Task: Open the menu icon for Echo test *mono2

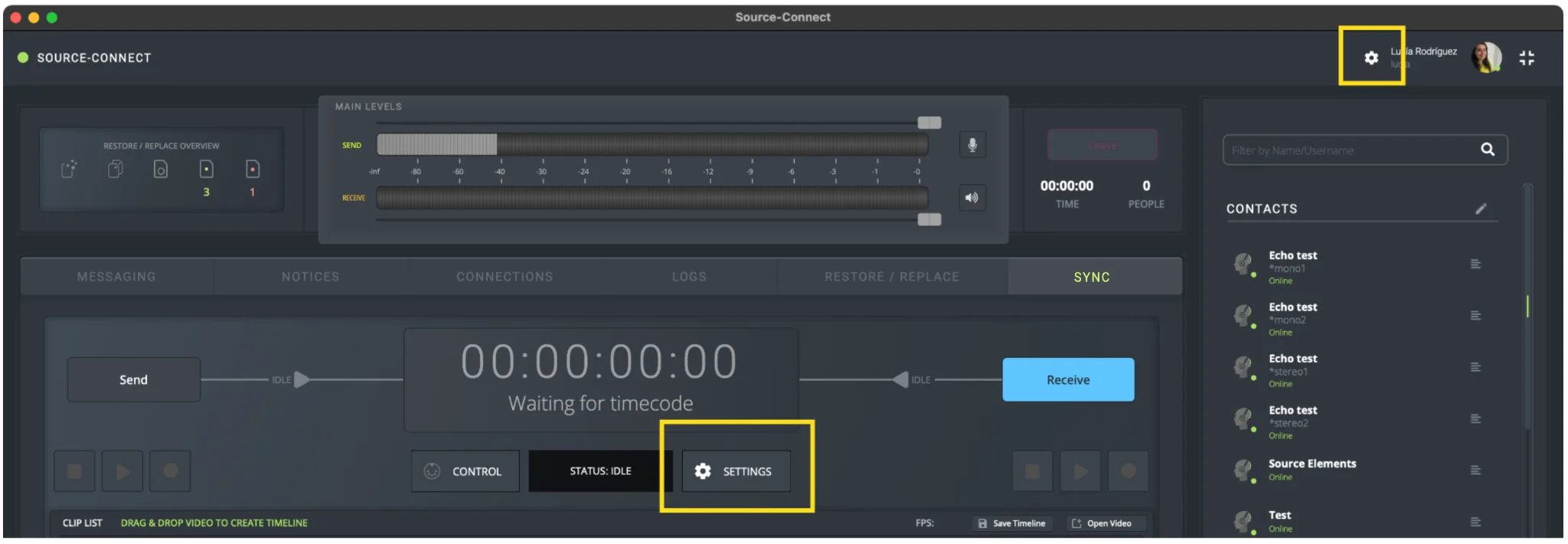Action: pyautogui.click(x=1475, y=316)
